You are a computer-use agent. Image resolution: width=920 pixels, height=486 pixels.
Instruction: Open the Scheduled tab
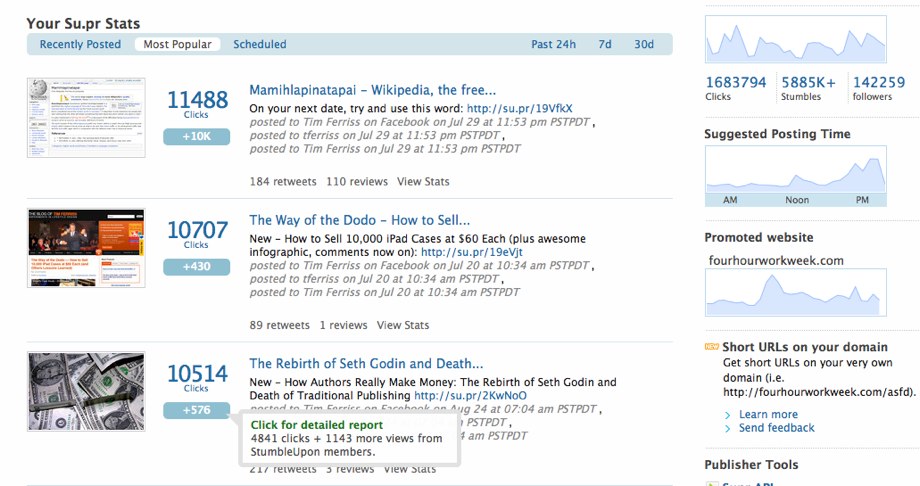click(x=260, y=44)
